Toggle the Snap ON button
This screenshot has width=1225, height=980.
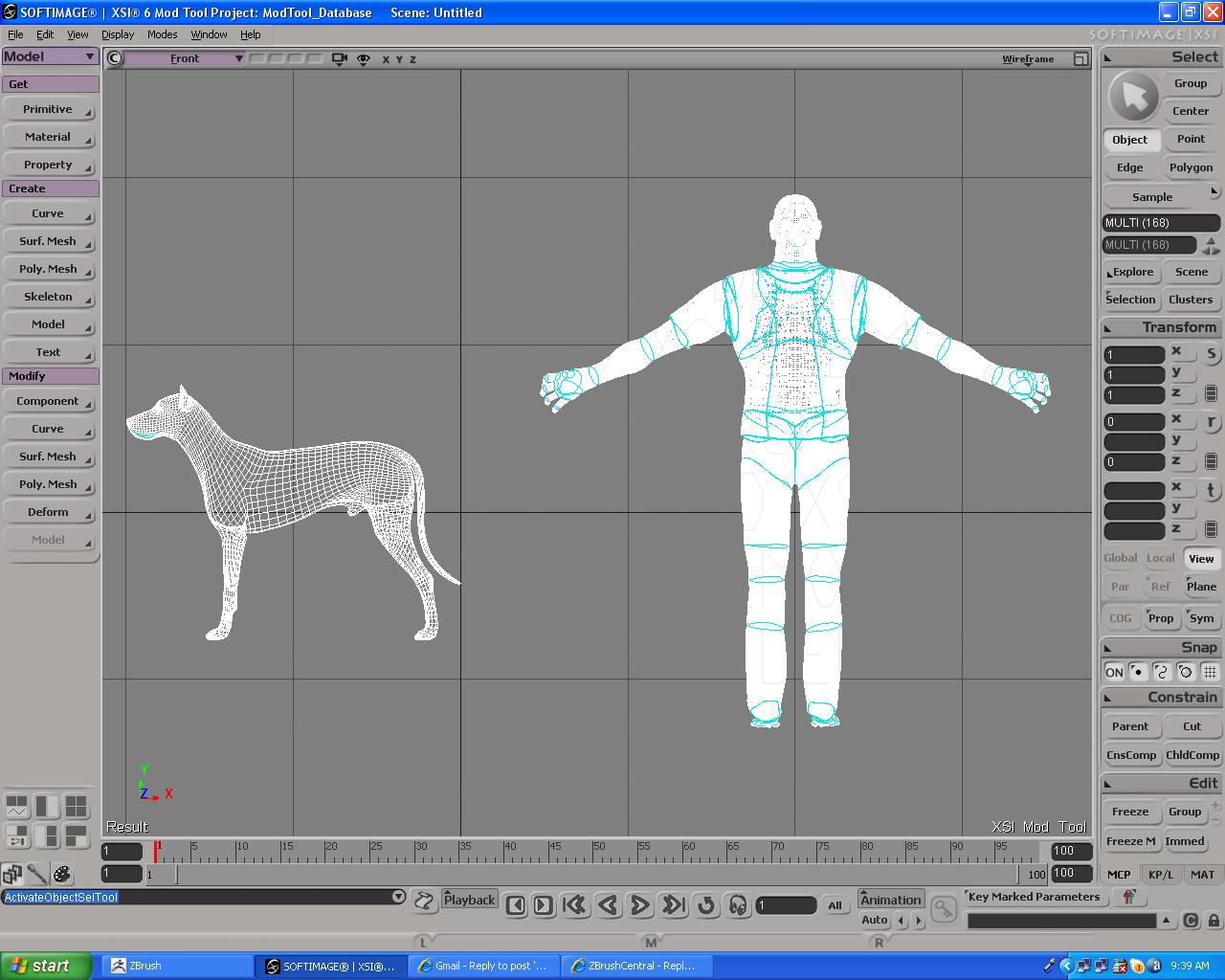point(1114,672)
